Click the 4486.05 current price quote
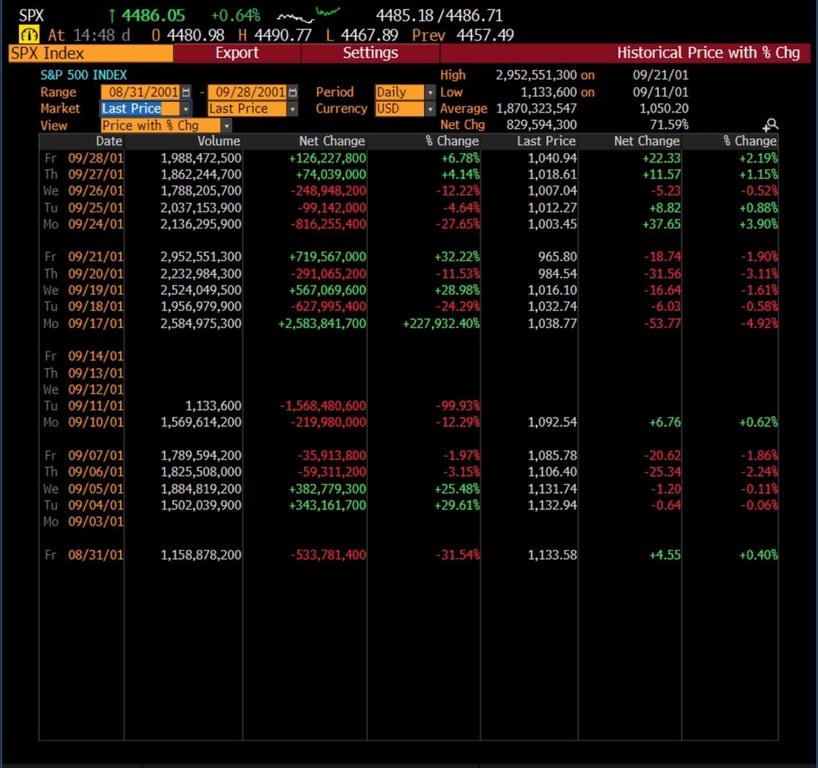 point(153,16)
